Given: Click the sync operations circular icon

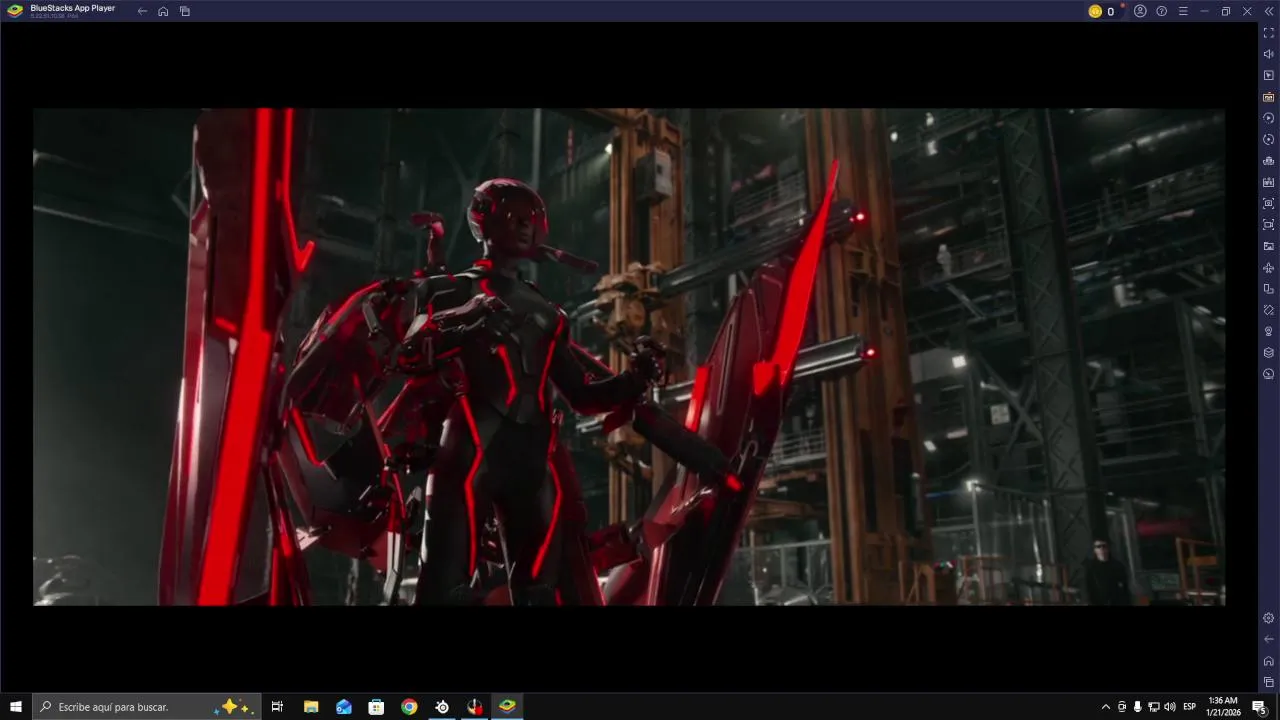Looking at the screenshot, I should pos(1269,118).
